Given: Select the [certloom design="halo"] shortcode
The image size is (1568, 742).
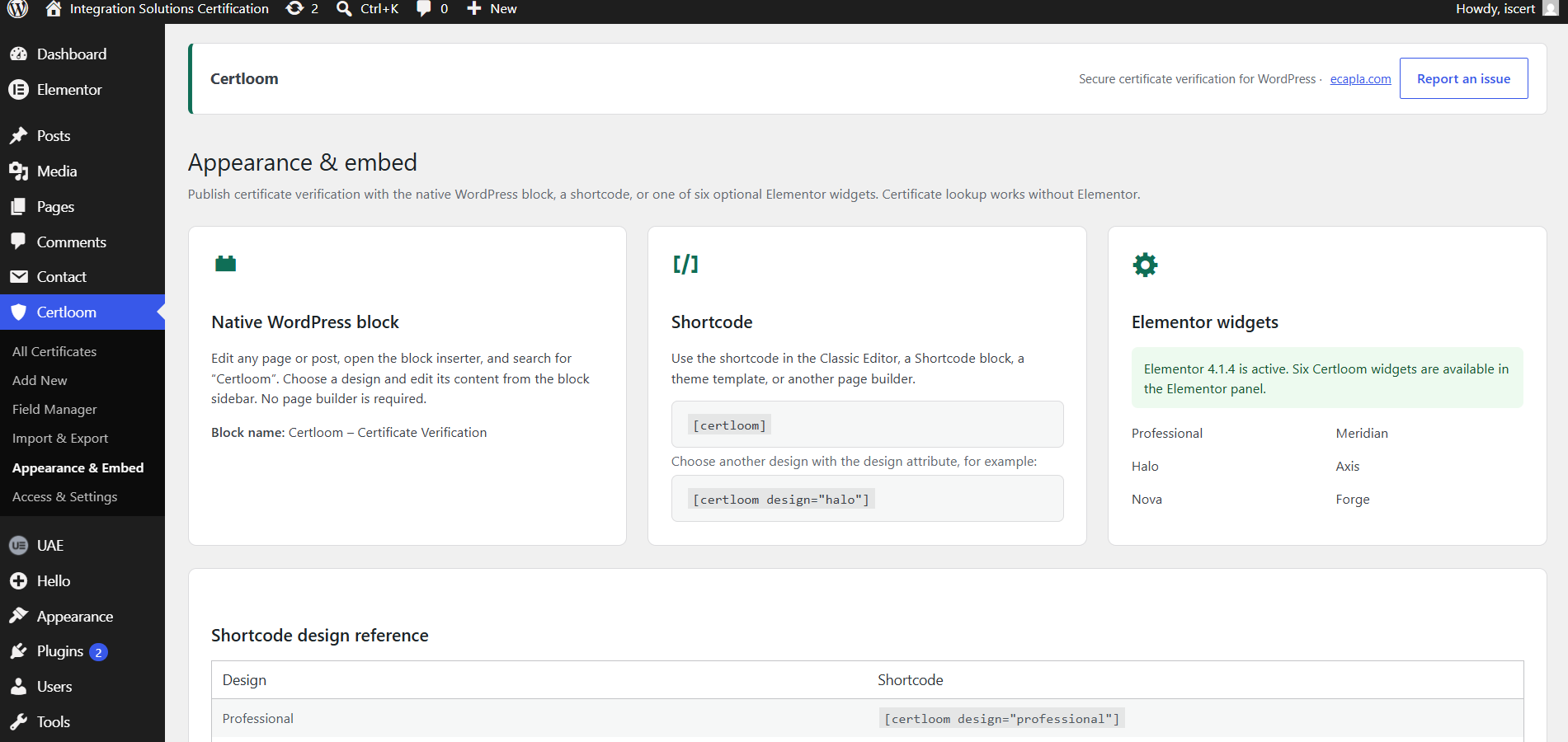Looking at the screenshot, I should (781, 500).
